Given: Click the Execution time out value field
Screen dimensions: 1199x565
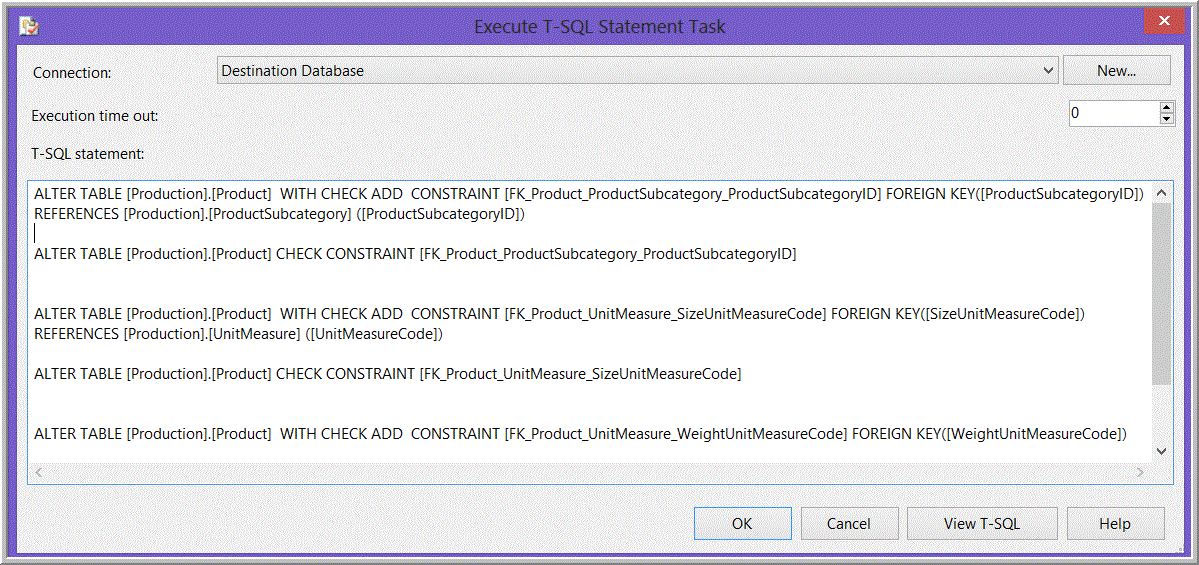Looking at the screenshot, I should (1113, 114).
